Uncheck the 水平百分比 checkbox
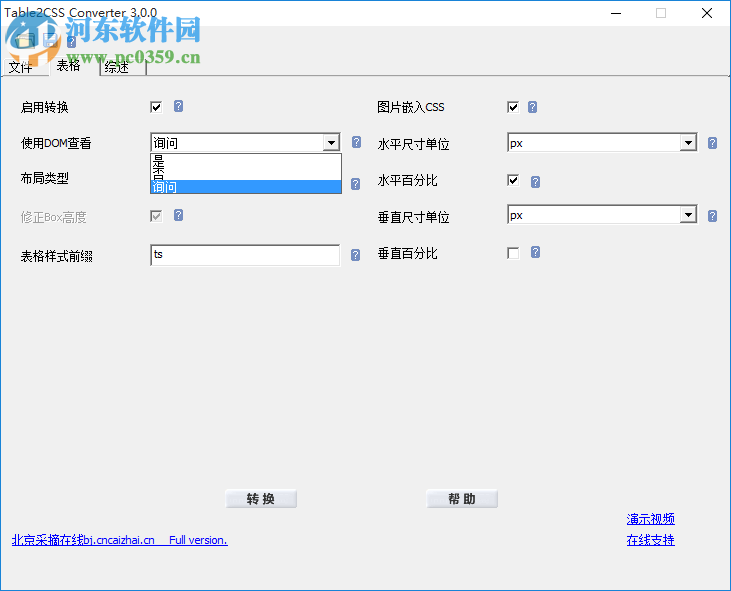 [513, 180]
